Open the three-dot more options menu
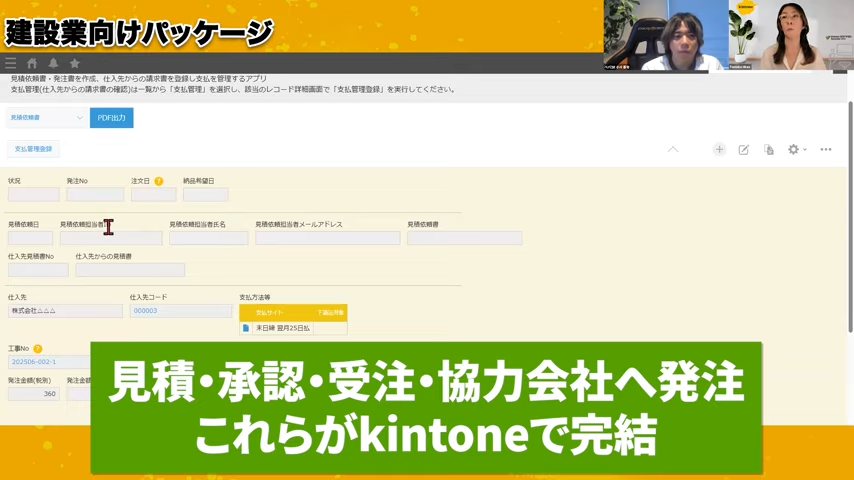The image size is (854, 480). pyautogui.click(x=826, y=149)
